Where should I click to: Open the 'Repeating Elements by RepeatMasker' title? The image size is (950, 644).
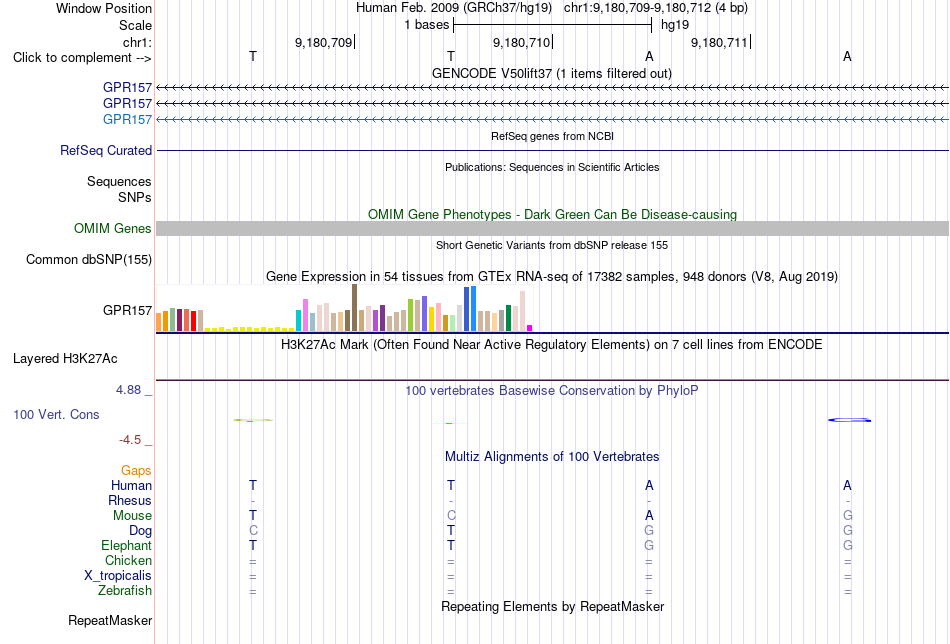tap(552, 607)
